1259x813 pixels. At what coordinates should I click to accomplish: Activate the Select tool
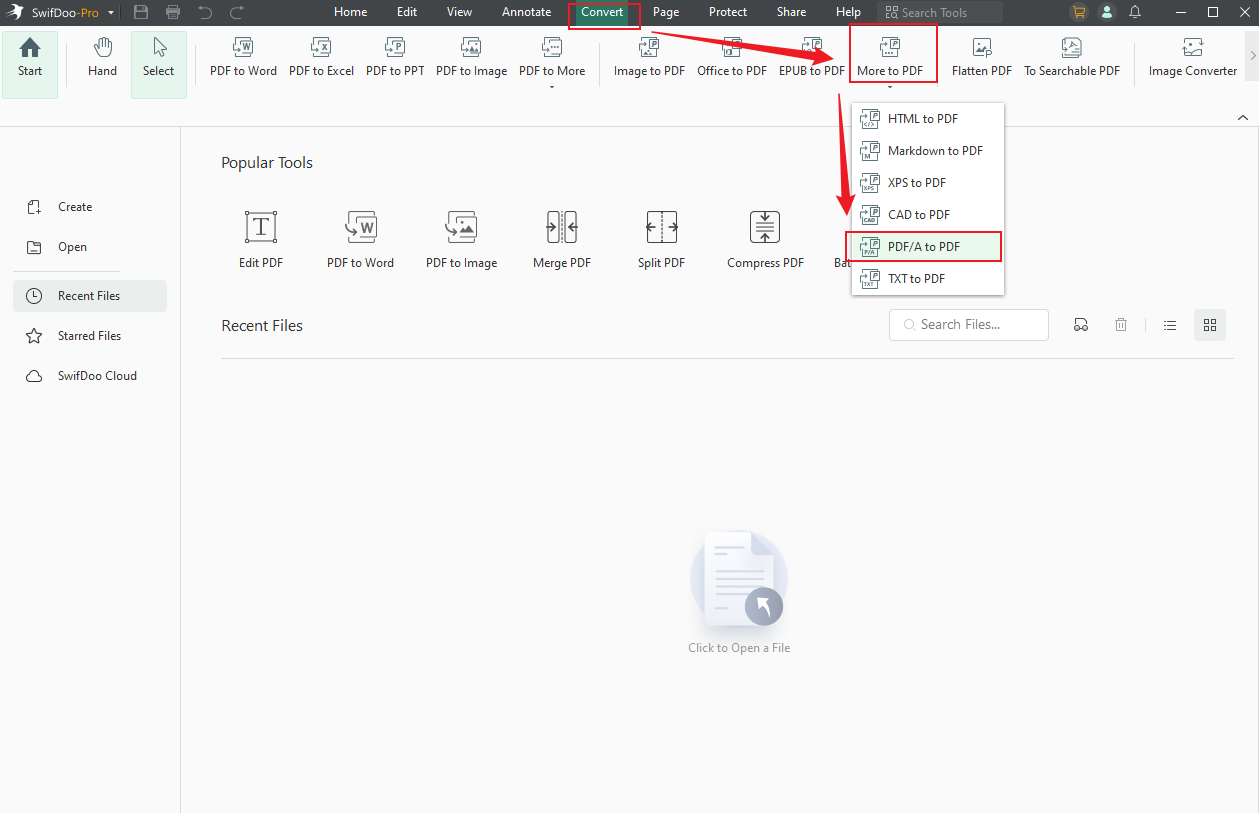(158, 56)
